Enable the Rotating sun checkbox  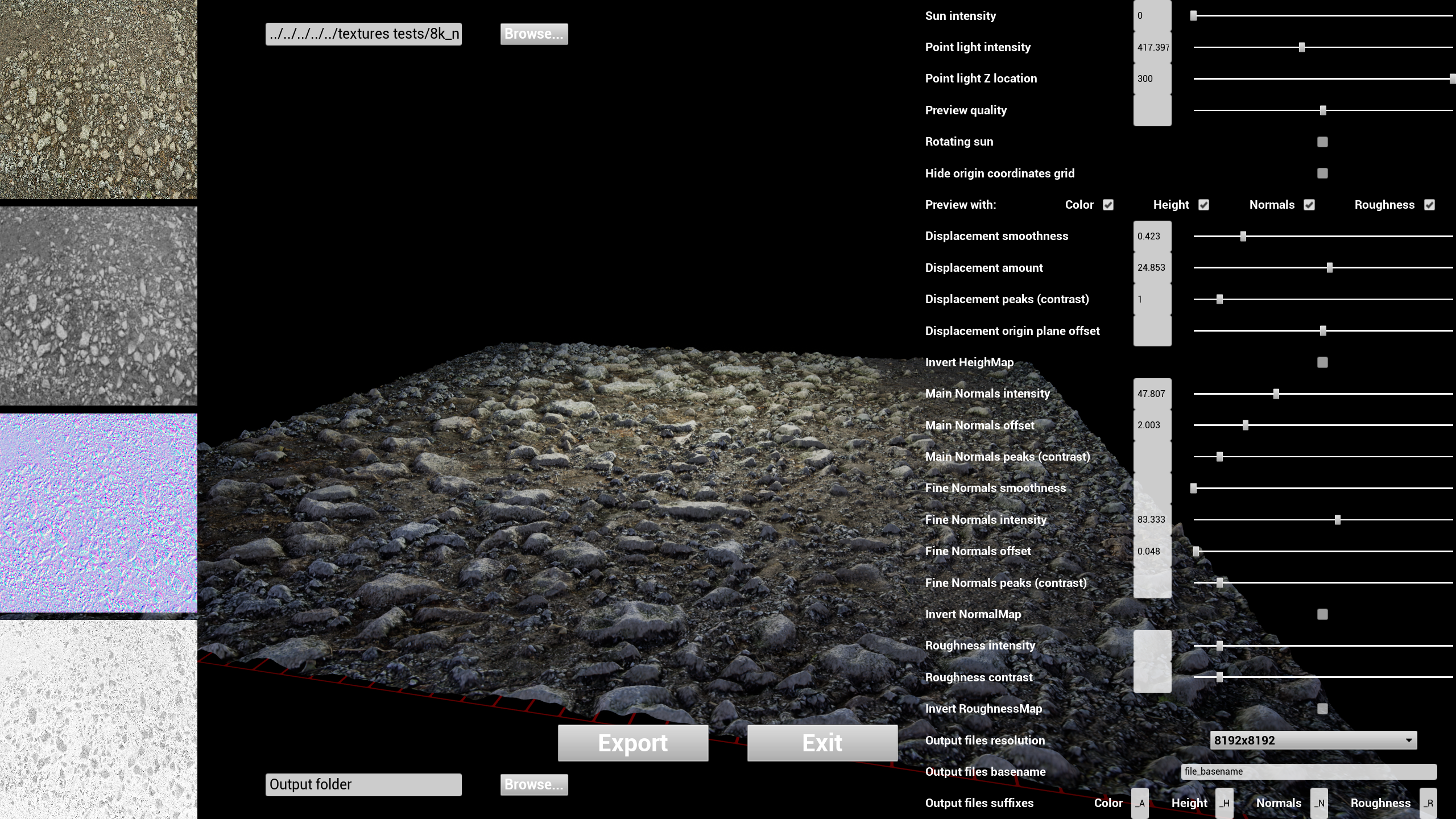(1322, 142)
